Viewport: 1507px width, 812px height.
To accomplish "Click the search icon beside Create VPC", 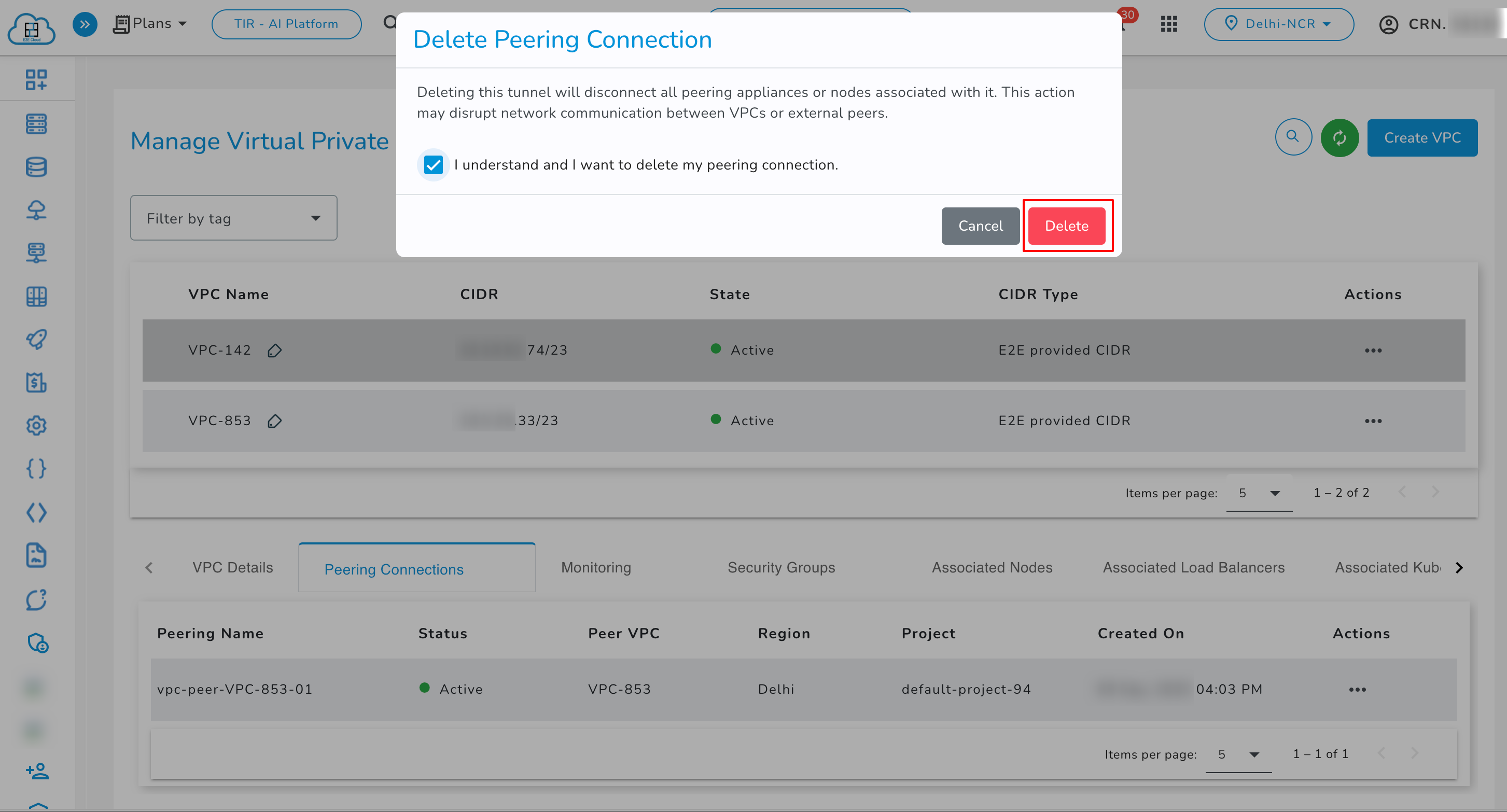I will click(1293, 137).
